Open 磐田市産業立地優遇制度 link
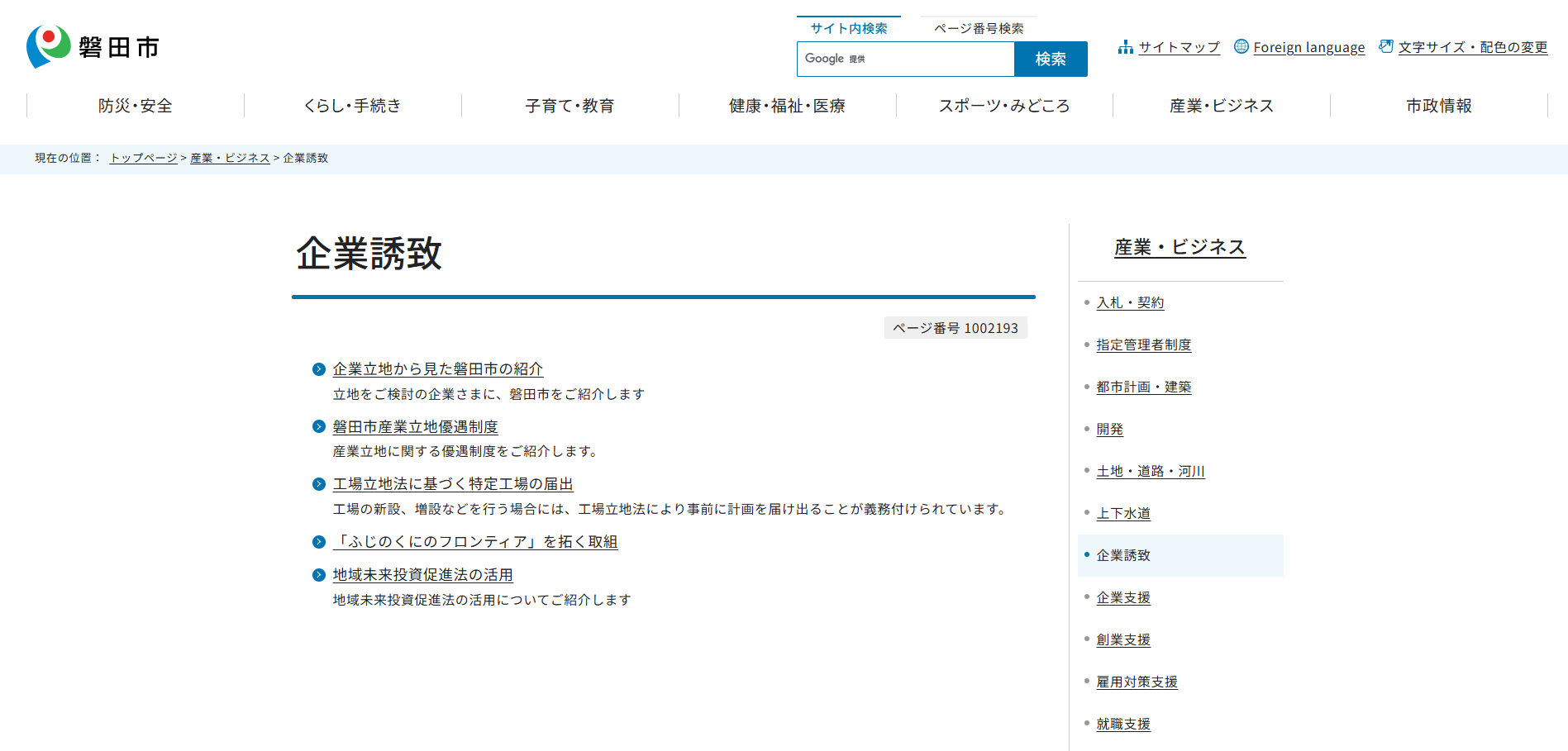 [416, 427]
